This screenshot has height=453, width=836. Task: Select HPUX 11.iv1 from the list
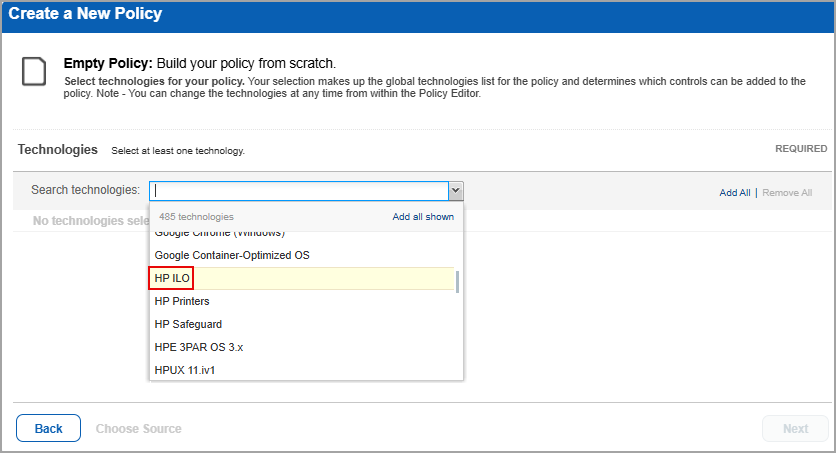185,370
